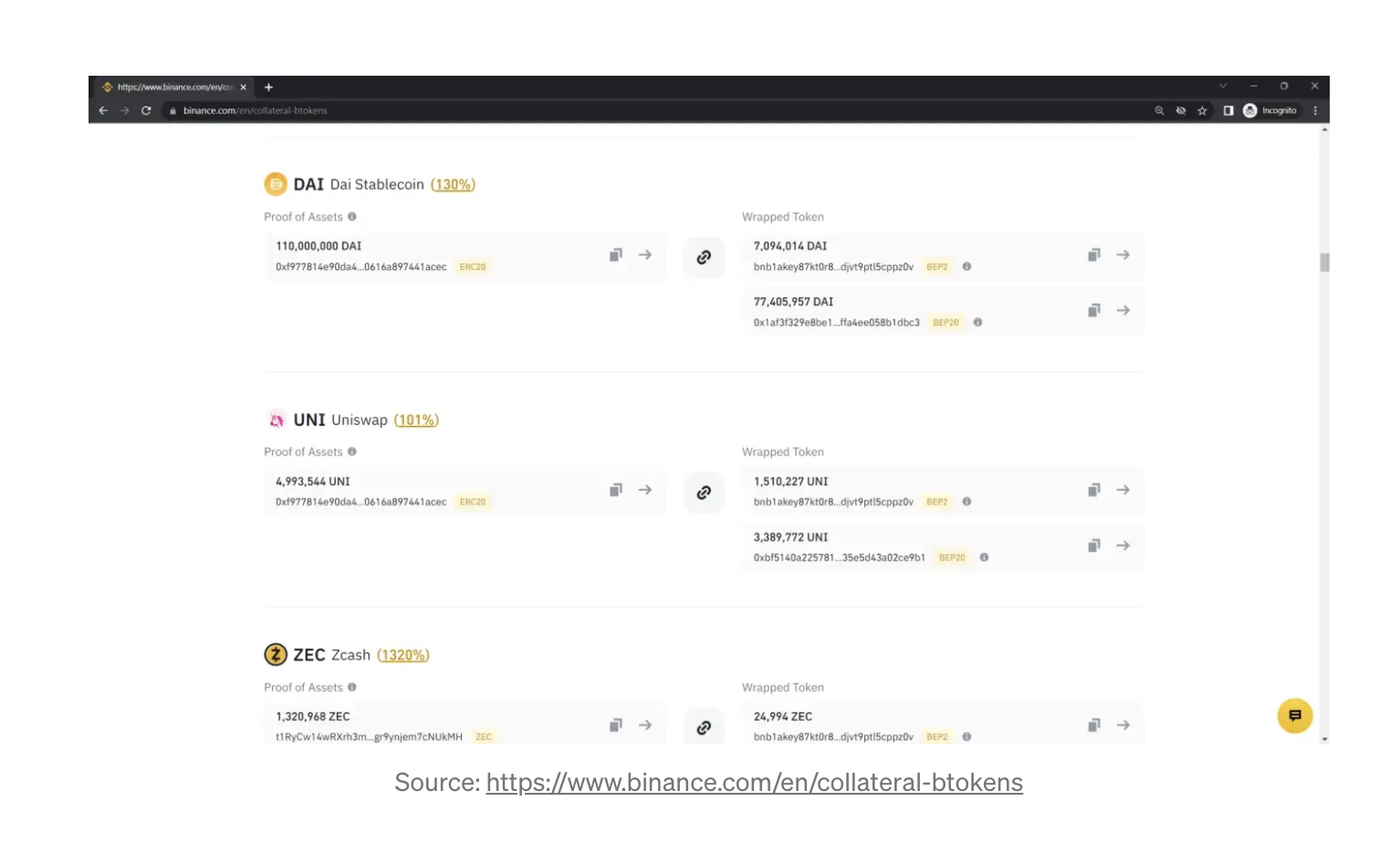Image resolution: width=1400 pixels, height=843 pixels.
Task: Click the UNI chain link icon
Action: coord(704,493)
